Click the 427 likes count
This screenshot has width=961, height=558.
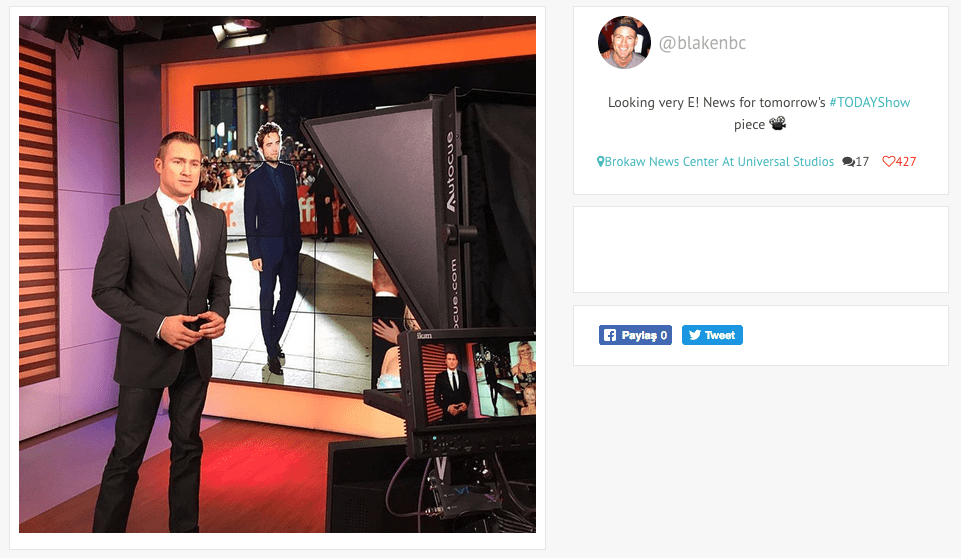coord(906,162)
